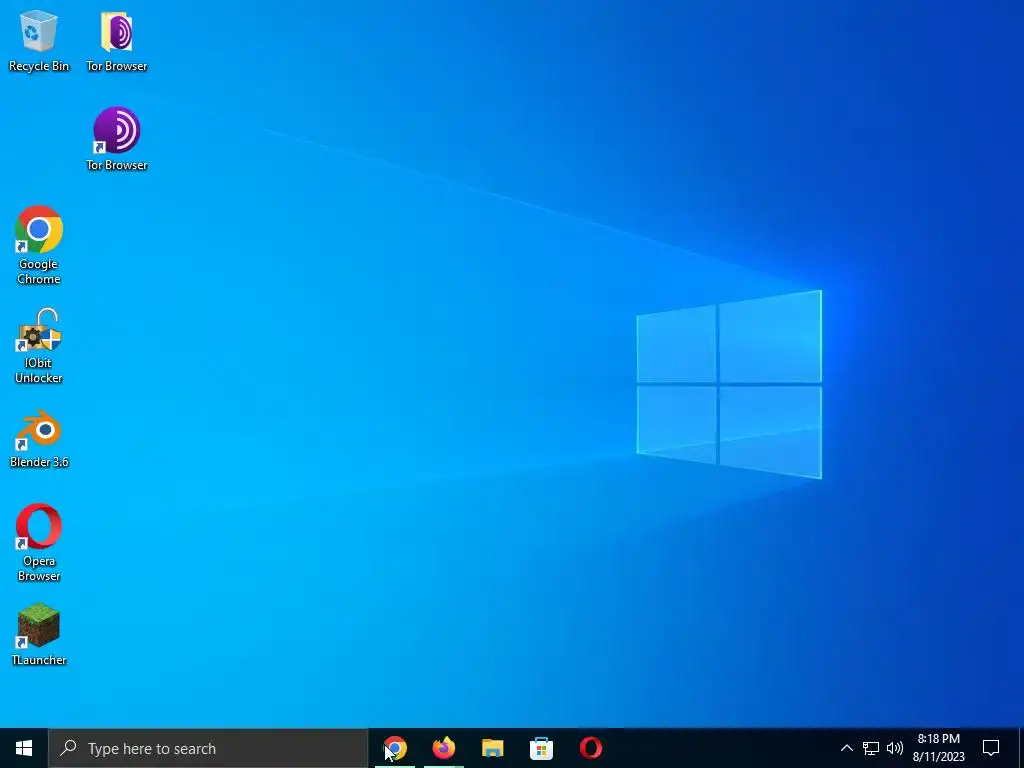The width and height of the screenshot is (1024, 768).
Task: Open Opera from the taskbar
Action: [x=590, y=748]
